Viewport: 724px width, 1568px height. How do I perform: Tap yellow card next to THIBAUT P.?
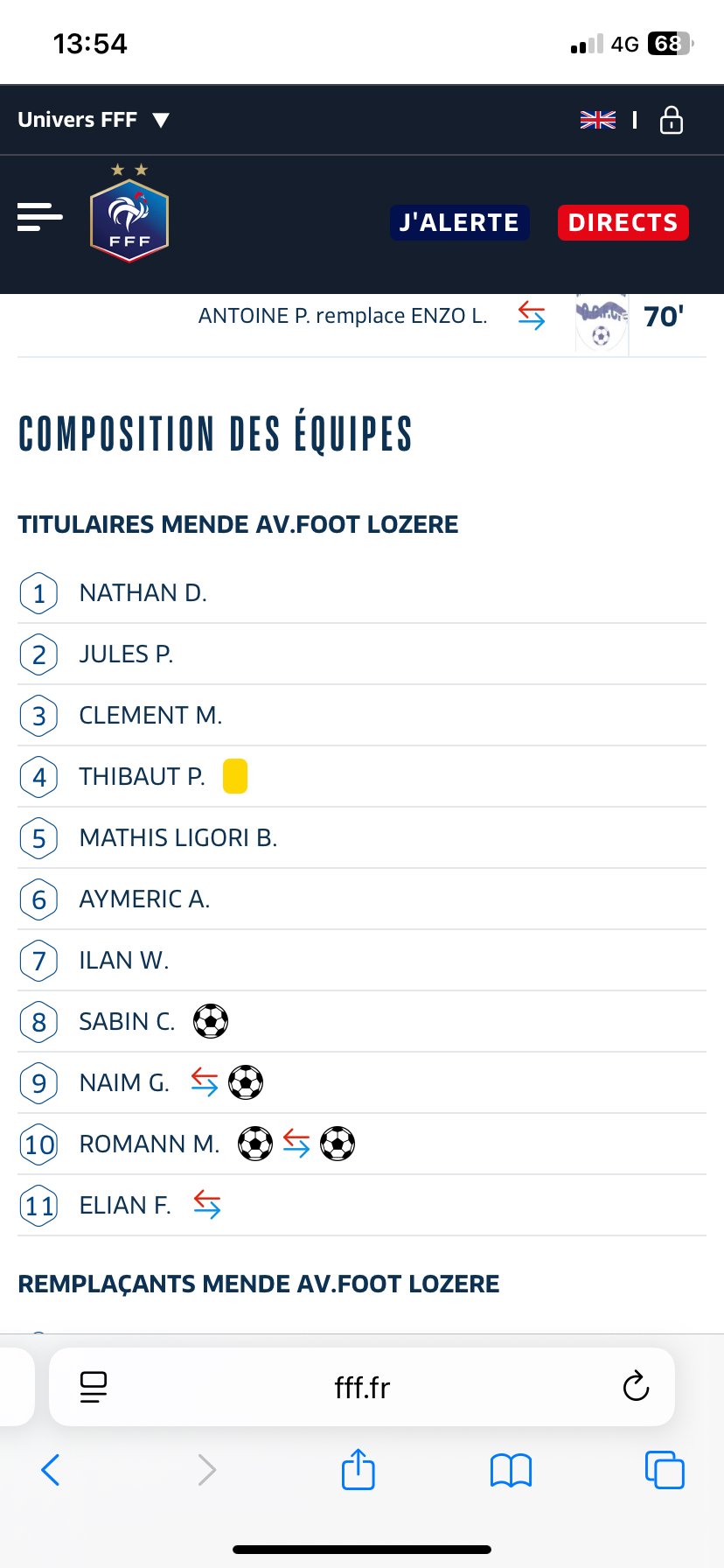point(235,776)
